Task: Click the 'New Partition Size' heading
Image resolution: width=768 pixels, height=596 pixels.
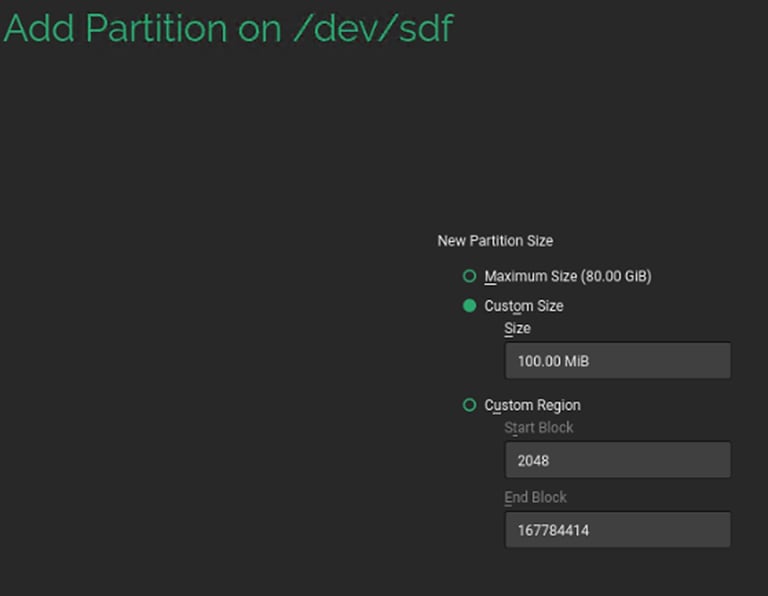Action: click(495, 241)
